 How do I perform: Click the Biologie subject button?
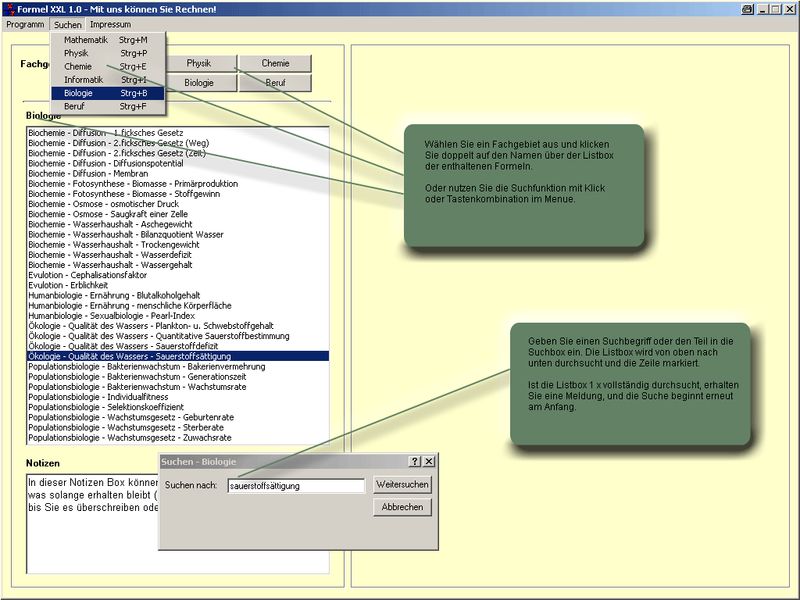tap(199, 83)
